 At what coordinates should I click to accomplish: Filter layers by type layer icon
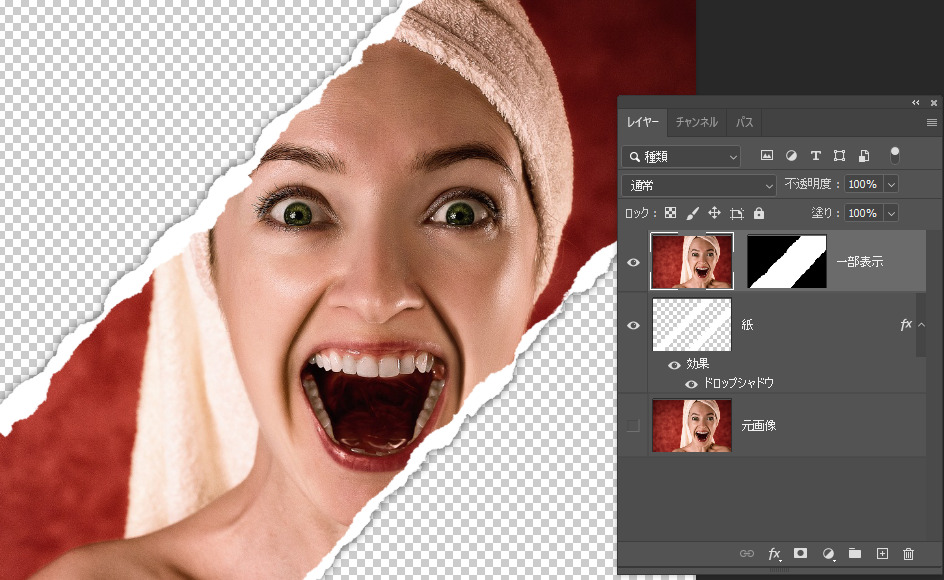pos(815,155)
